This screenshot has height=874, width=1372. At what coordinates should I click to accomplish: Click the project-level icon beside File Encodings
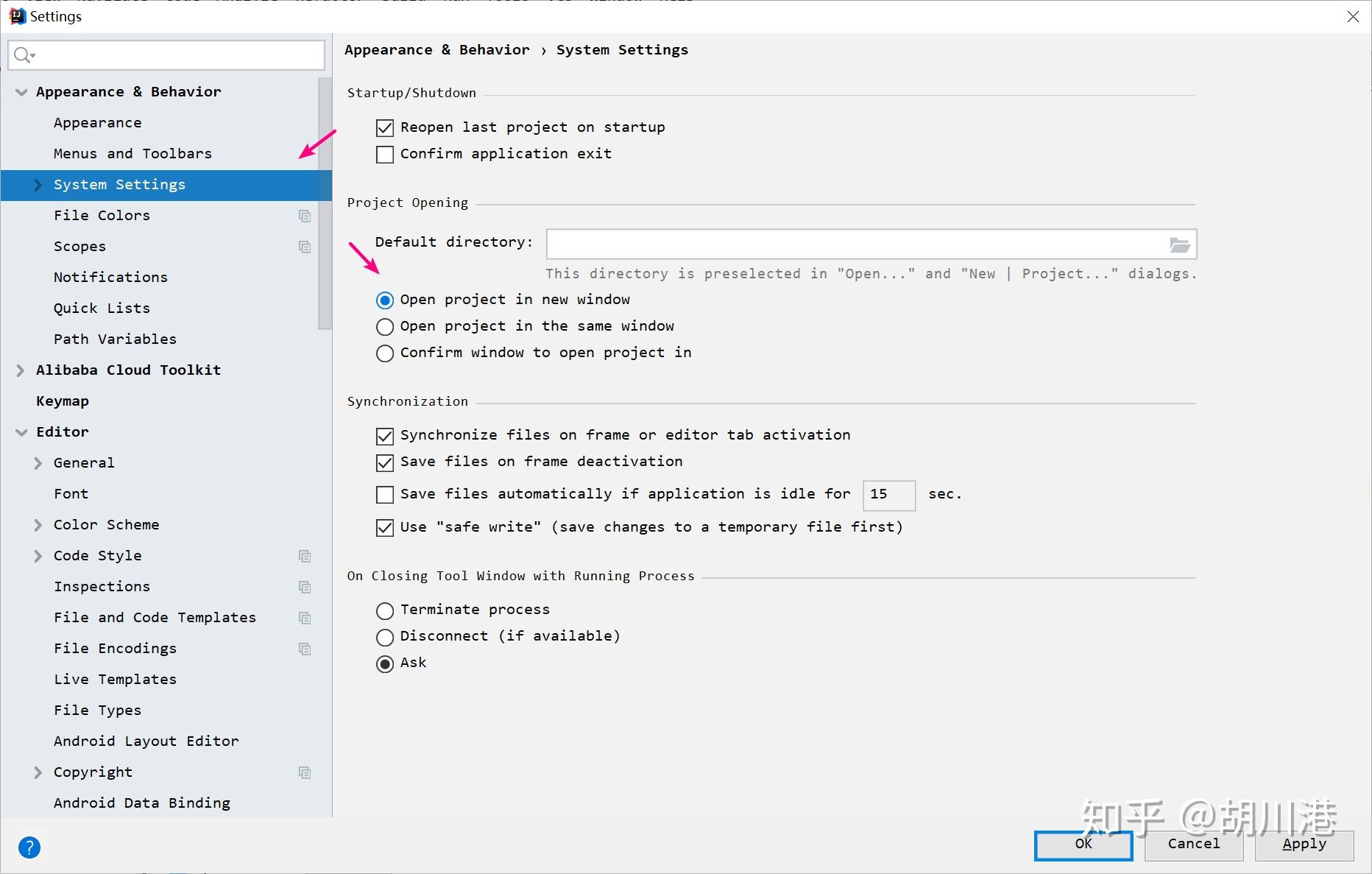305,649
